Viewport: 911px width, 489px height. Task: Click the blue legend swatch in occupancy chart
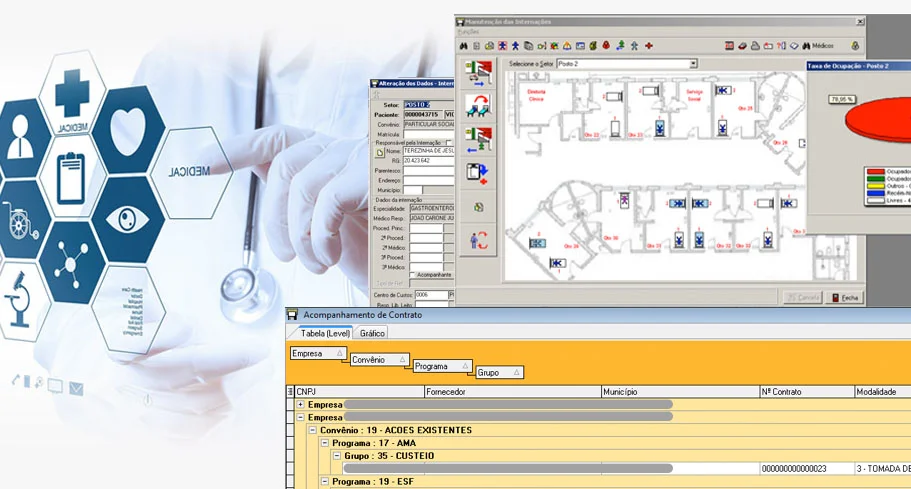point(875,193)
